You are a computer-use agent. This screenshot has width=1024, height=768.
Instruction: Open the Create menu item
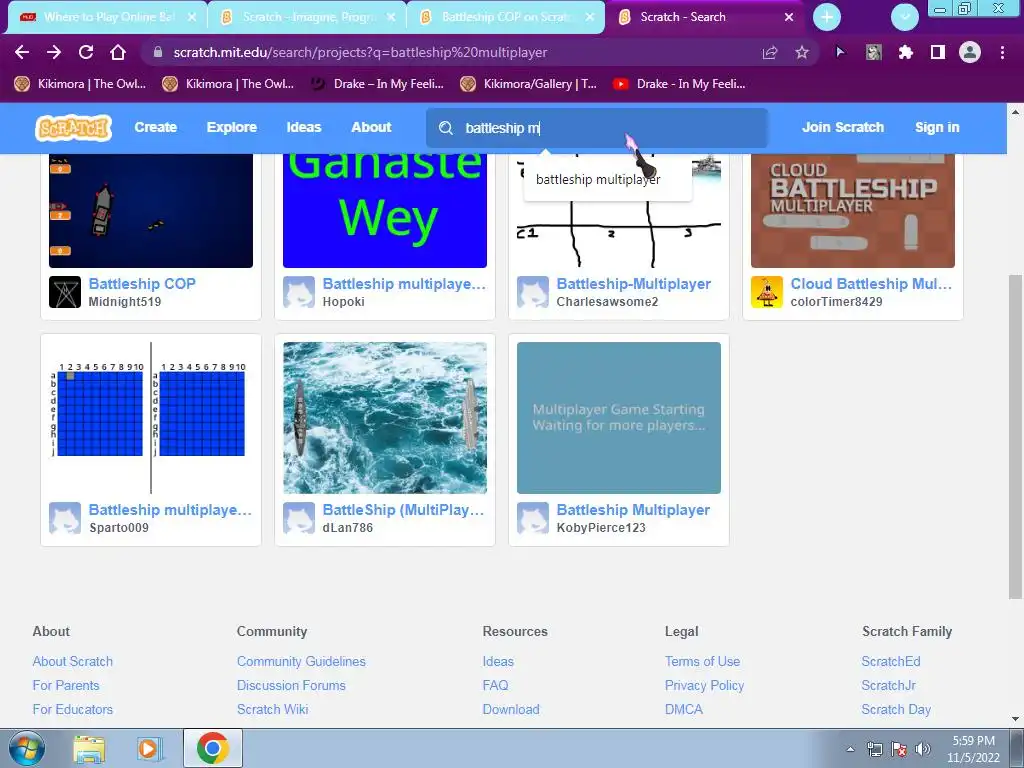click(x=155, y=127)
